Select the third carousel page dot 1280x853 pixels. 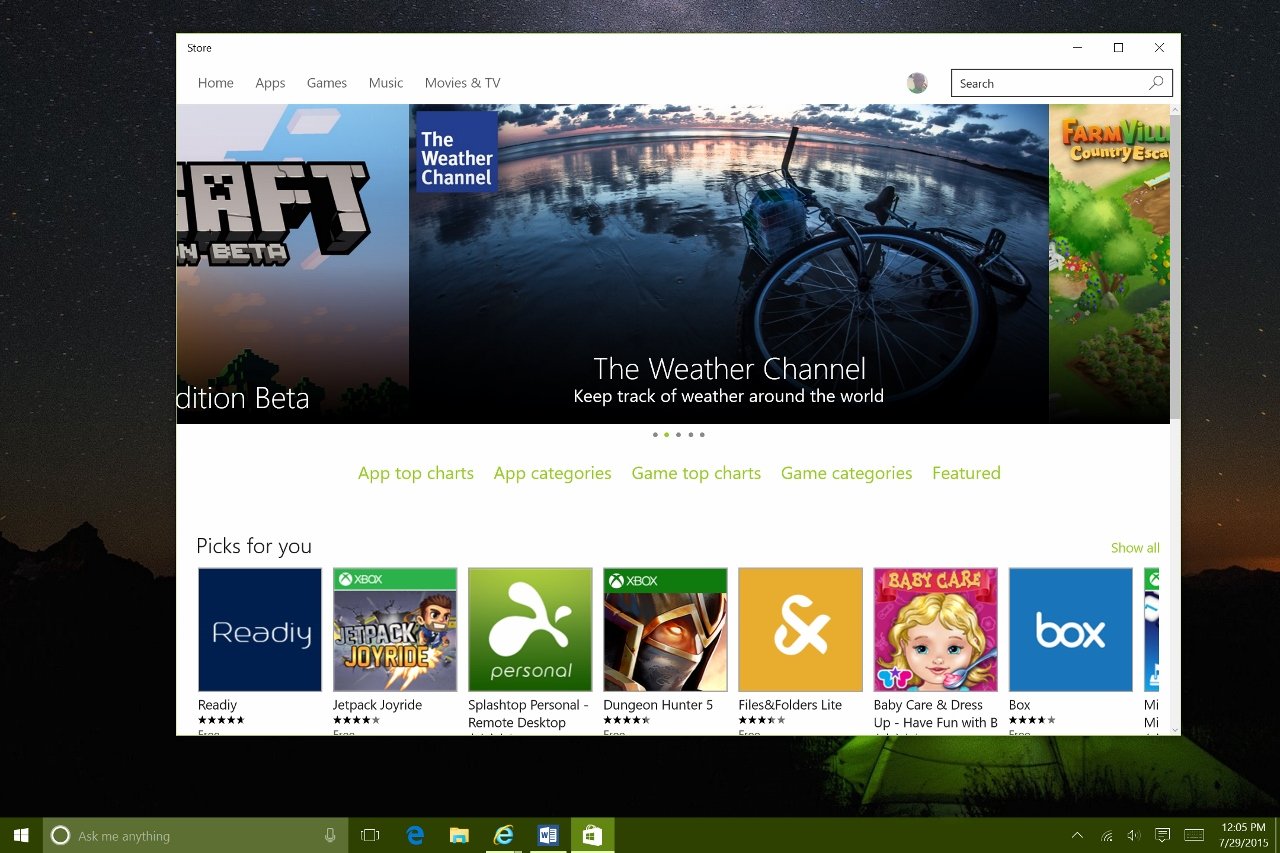pyautogui.click(x=679, y=435)
